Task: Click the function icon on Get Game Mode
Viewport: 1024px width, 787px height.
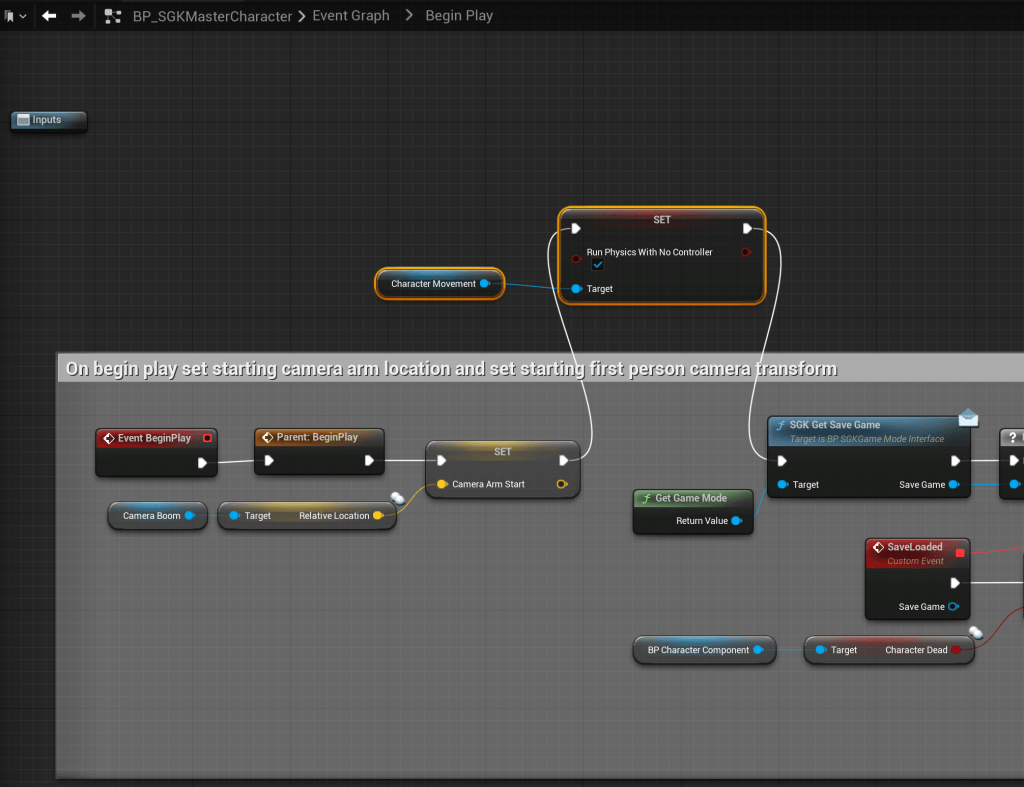Action: coord(645,498)
